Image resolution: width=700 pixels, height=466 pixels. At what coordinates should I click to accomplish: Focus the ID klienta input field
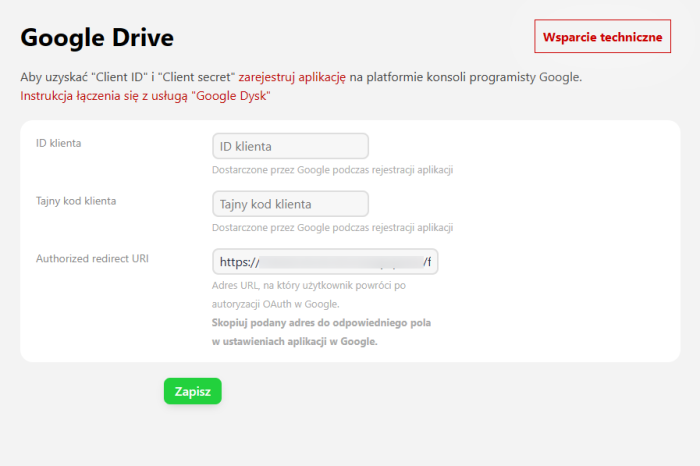(x=290, y=146)
